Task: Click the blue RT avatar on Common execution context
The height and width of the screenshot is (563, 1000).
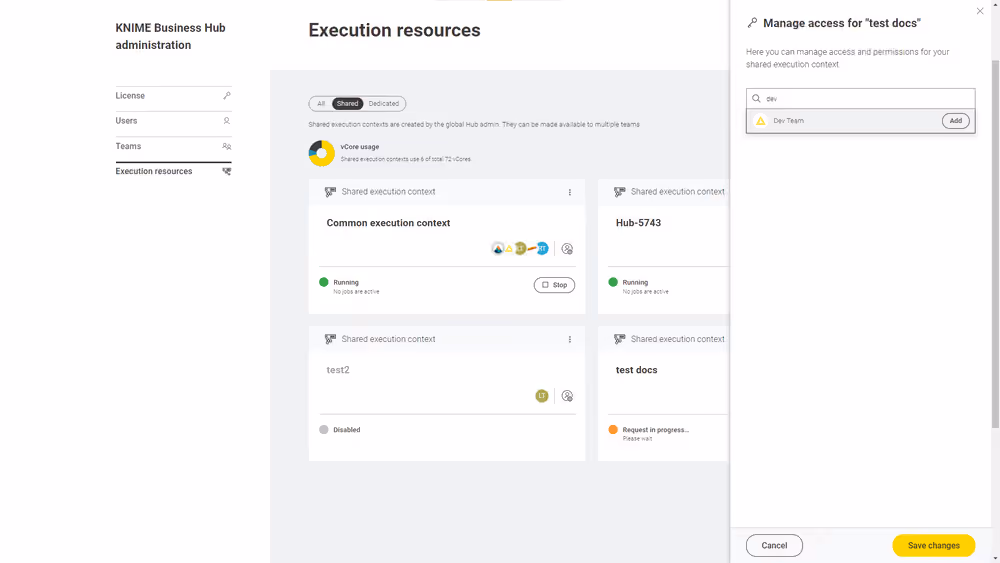Action: click(542, 249)
